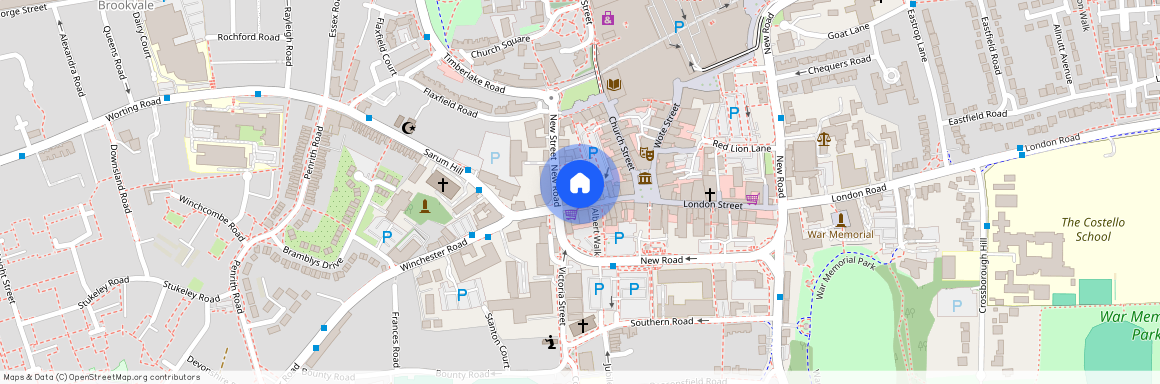Select the Victoria Street label
Image resolution: width=1160 pixels, height=384 pixels.
(561, 297)
